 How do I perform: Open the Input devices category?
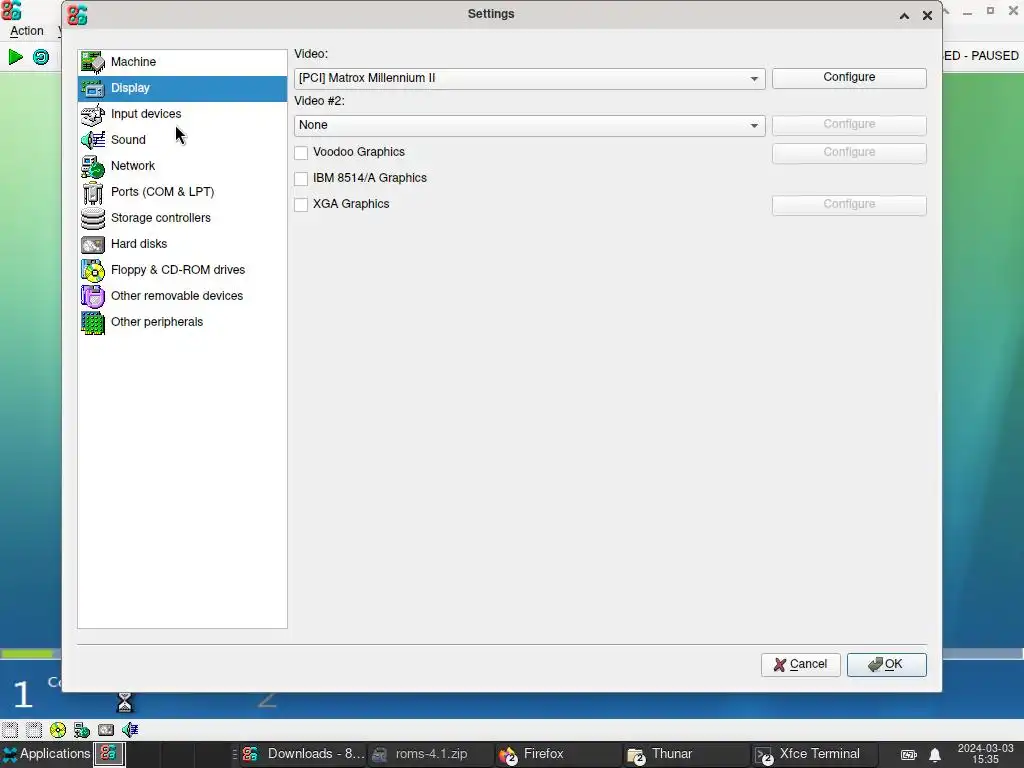[x=182, y=114]
